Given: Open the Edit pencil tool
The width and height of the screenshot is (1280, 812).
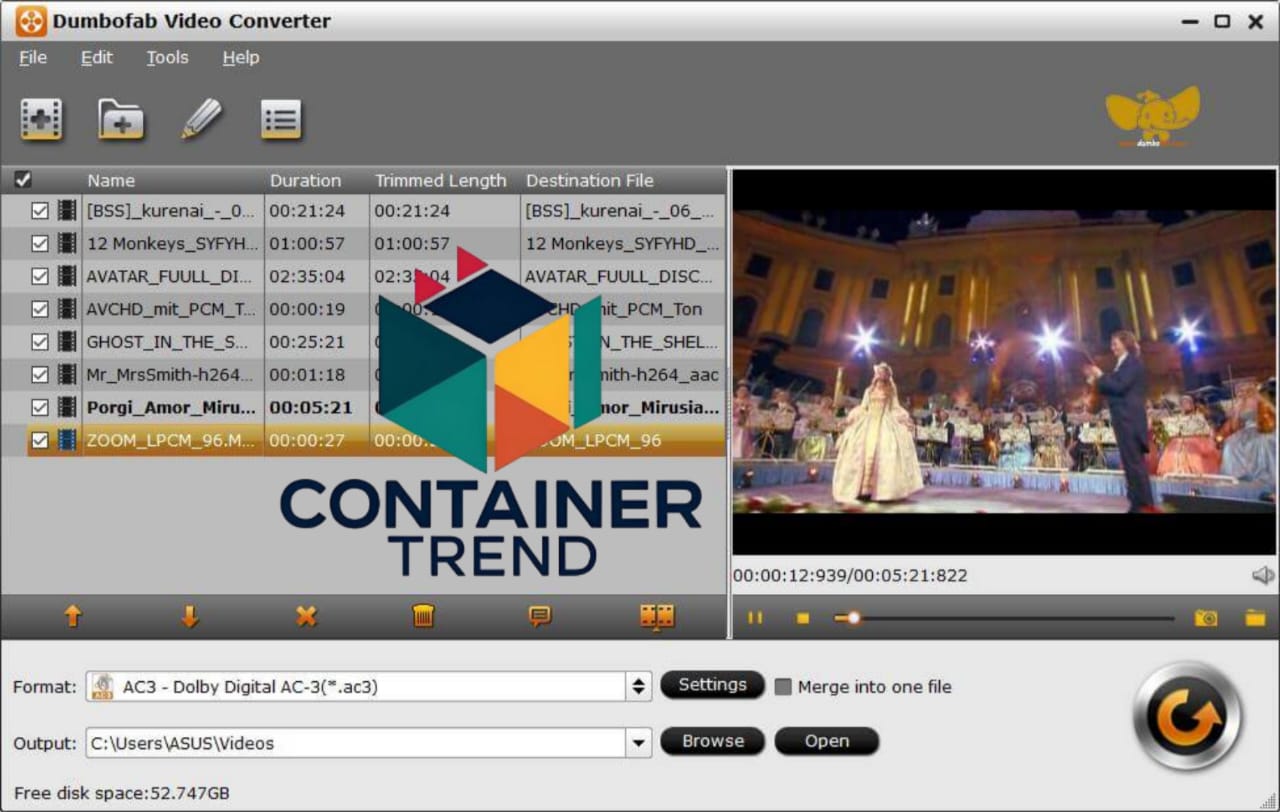Looking at the screenshot, I should (x=201, y=119).
